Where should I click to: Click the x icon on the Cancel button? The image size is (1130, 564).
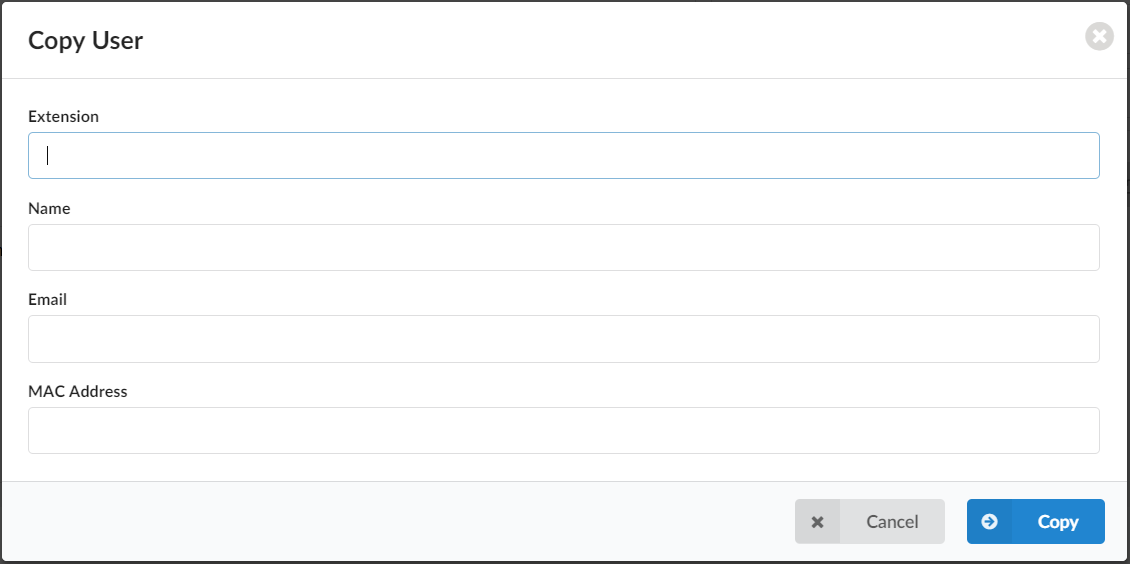pos(818,522)
